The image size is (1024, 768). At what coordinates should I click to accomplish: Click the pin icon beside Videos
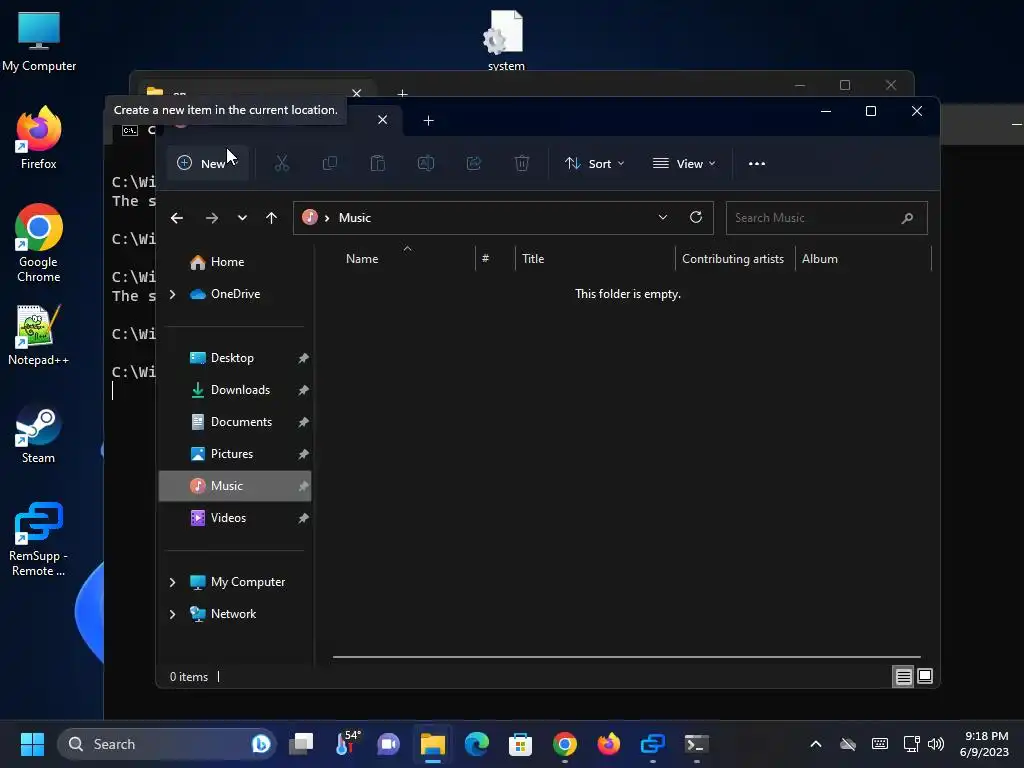click(x=303, y=518)
